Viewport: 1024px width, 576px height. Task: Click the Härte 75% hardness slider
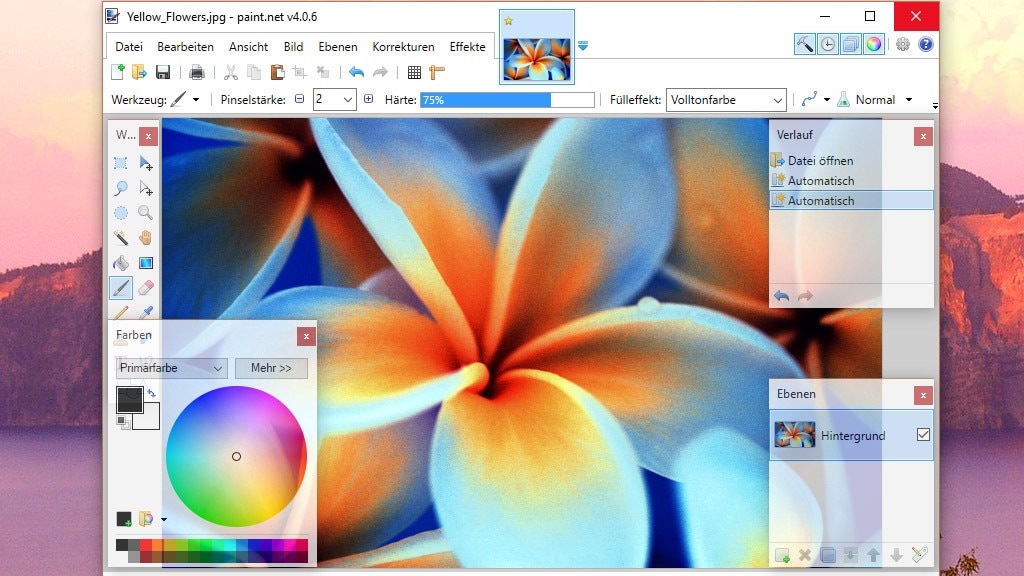(507, 100)
